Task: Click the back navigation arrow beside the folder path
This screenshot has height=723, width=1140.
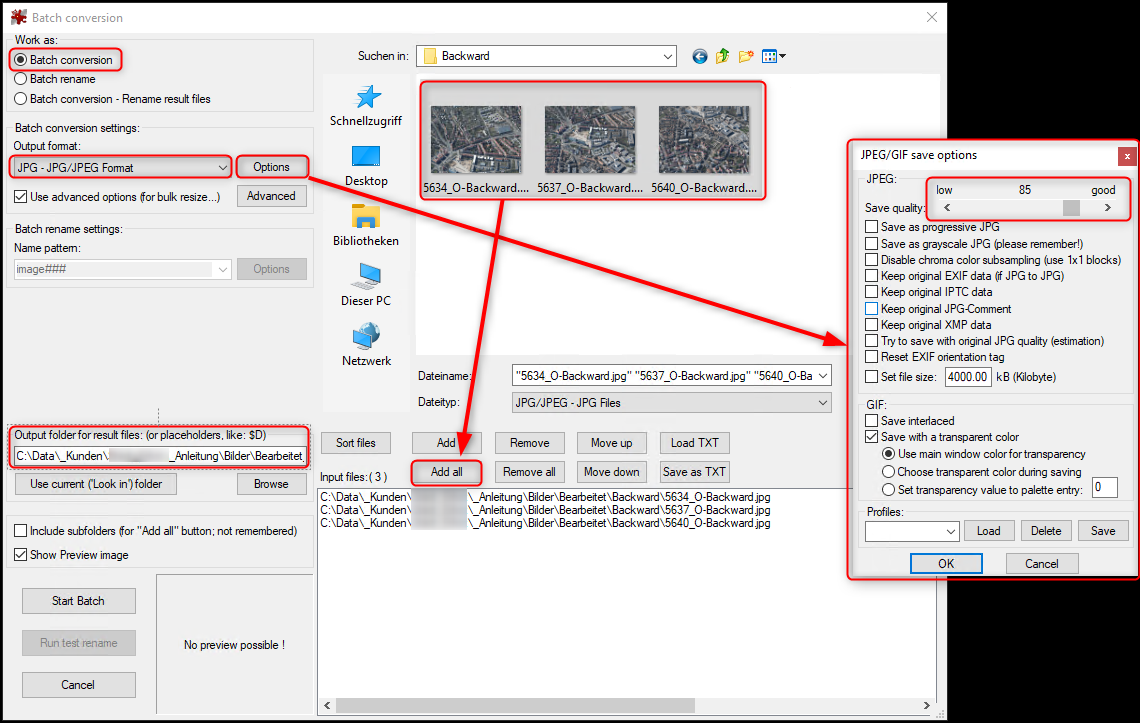Action: pos(699,56)
